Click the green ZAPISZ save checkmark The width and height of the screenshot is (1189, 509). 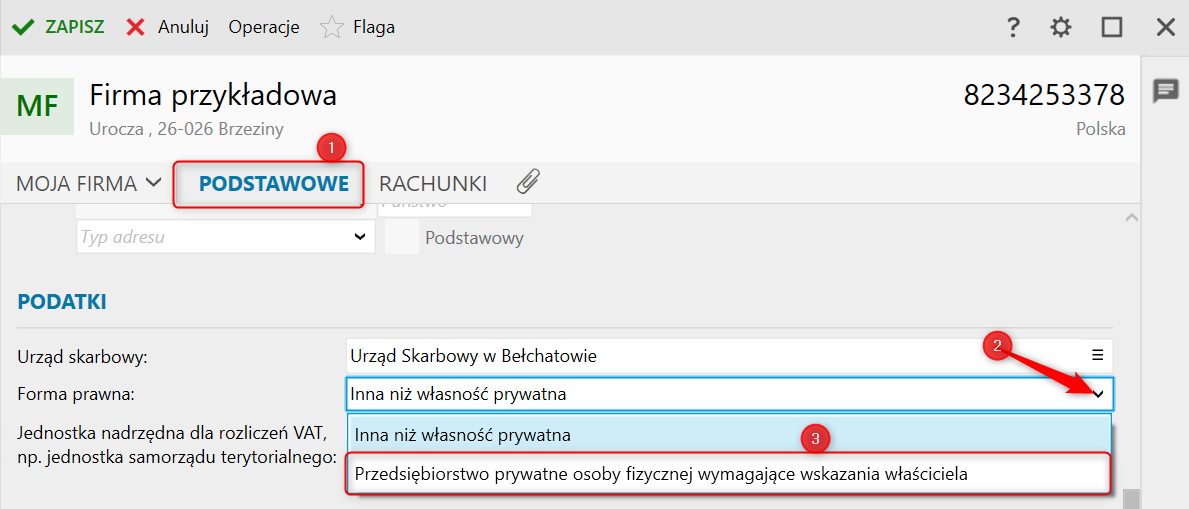point(23,27)
